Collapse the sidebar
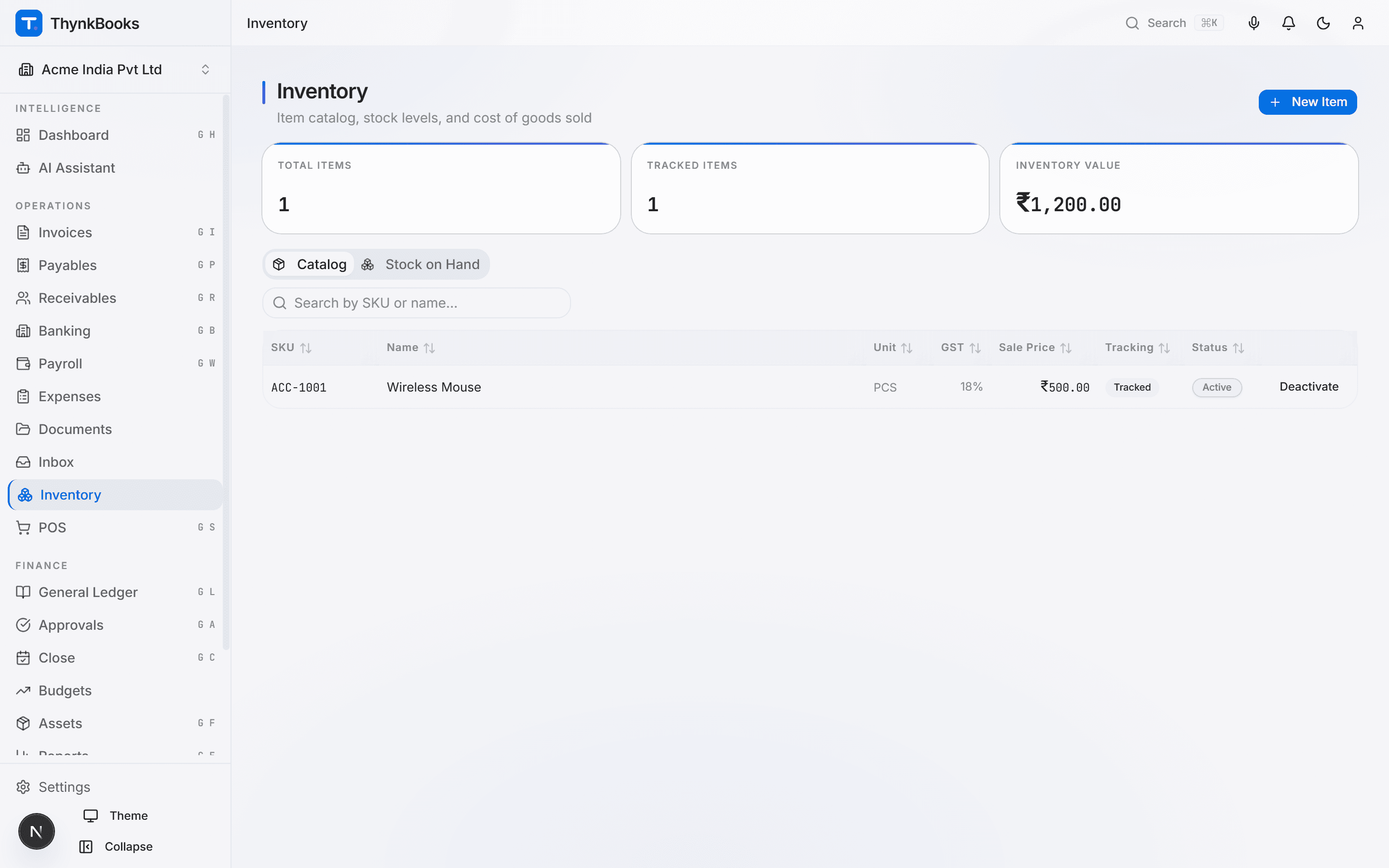This screenshot has width=1389, height=868. (x=117, y=846)
